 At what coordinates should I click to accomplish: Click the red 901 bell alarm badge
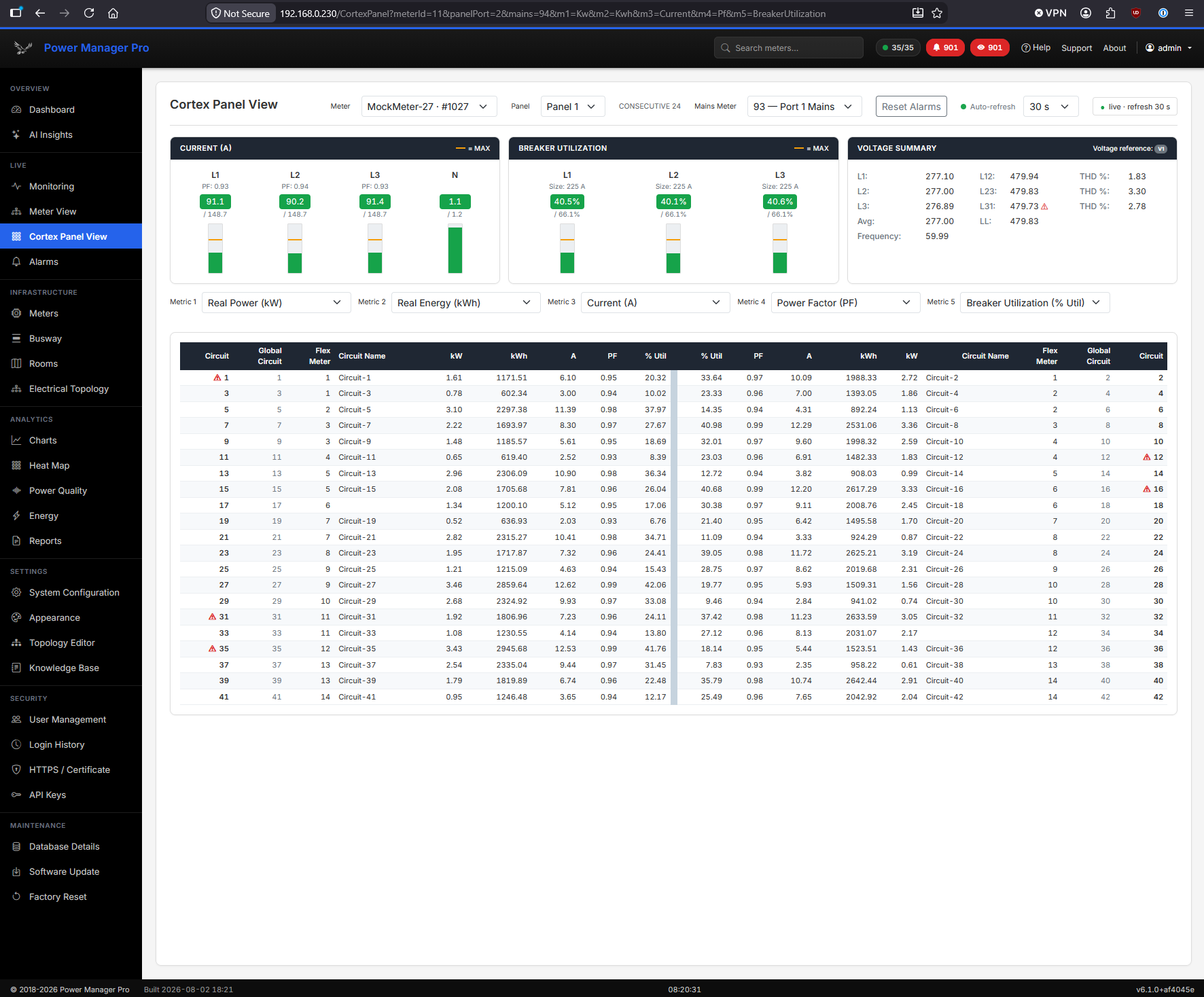(x=945, y=48)
